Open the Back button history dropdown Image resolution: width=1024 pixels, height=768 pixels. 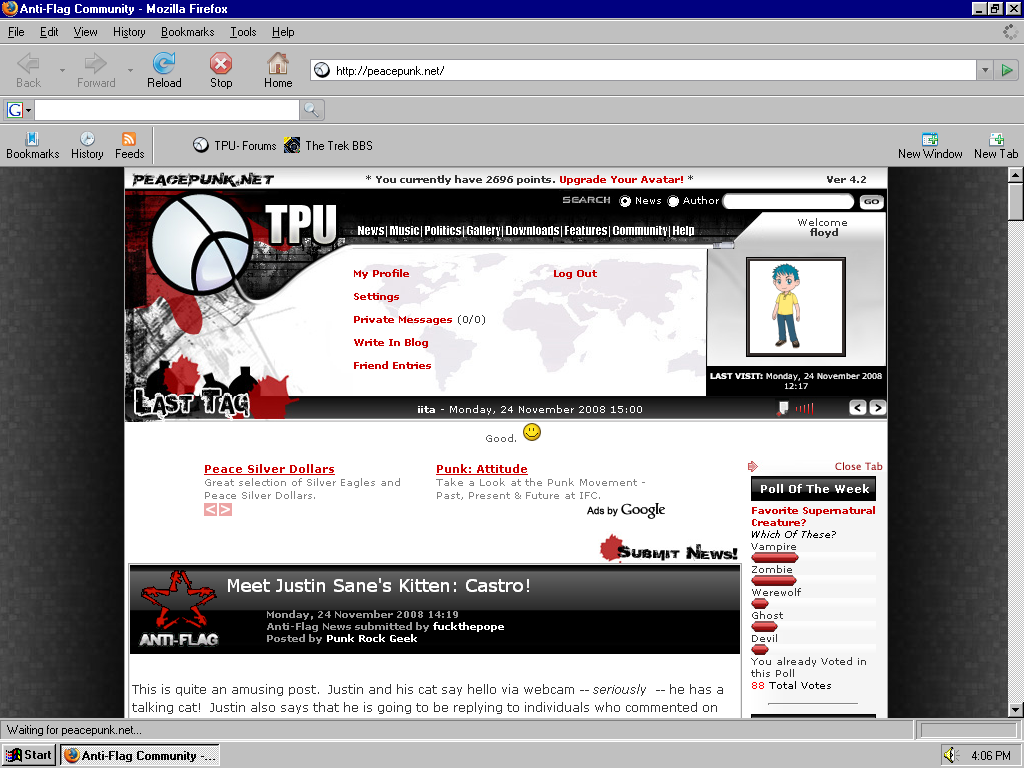(62, 70)
